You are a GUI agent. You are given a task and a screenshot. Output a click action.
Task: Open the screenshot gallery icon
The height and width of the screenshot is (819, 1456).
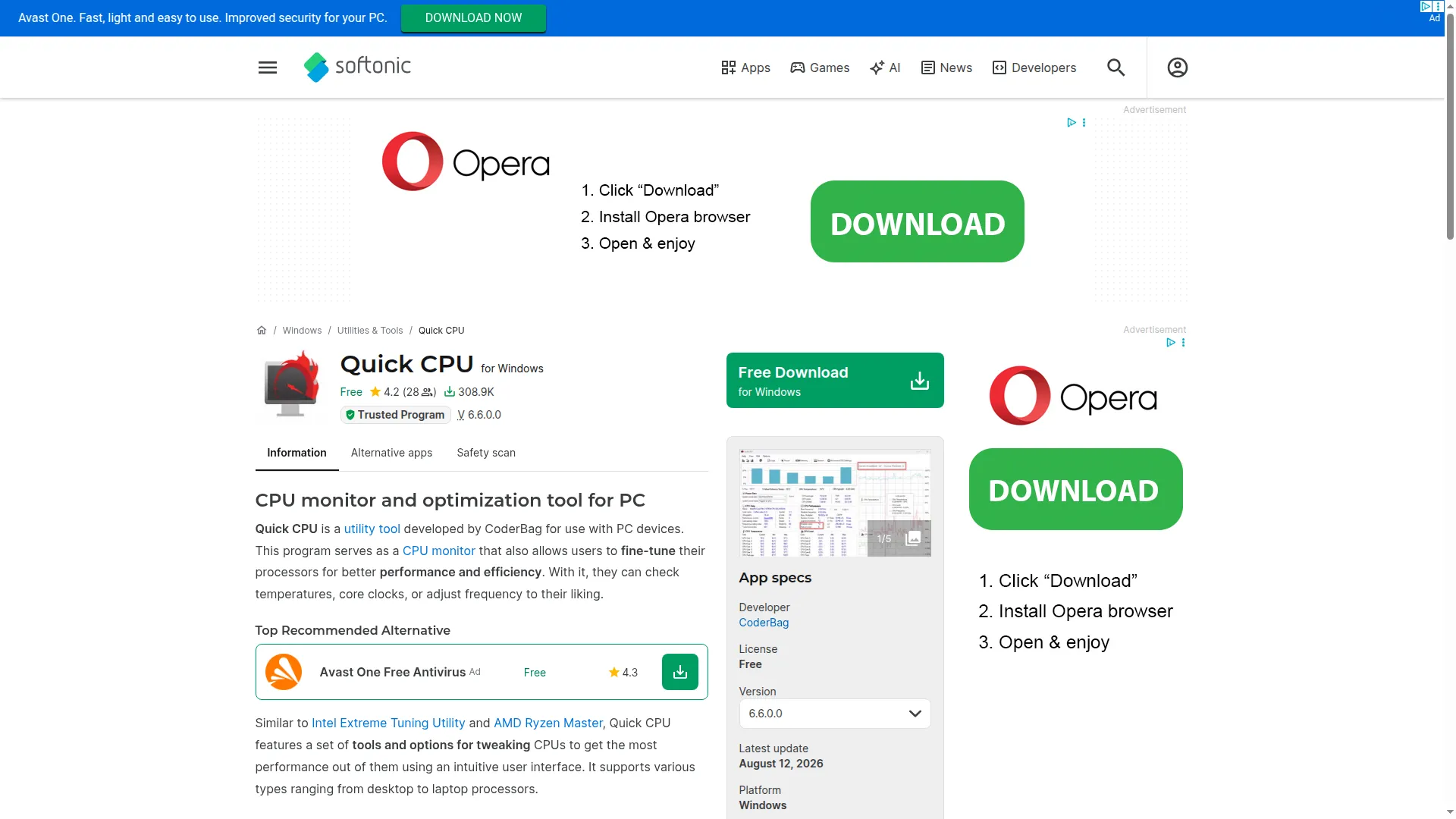tap(913, 538)
